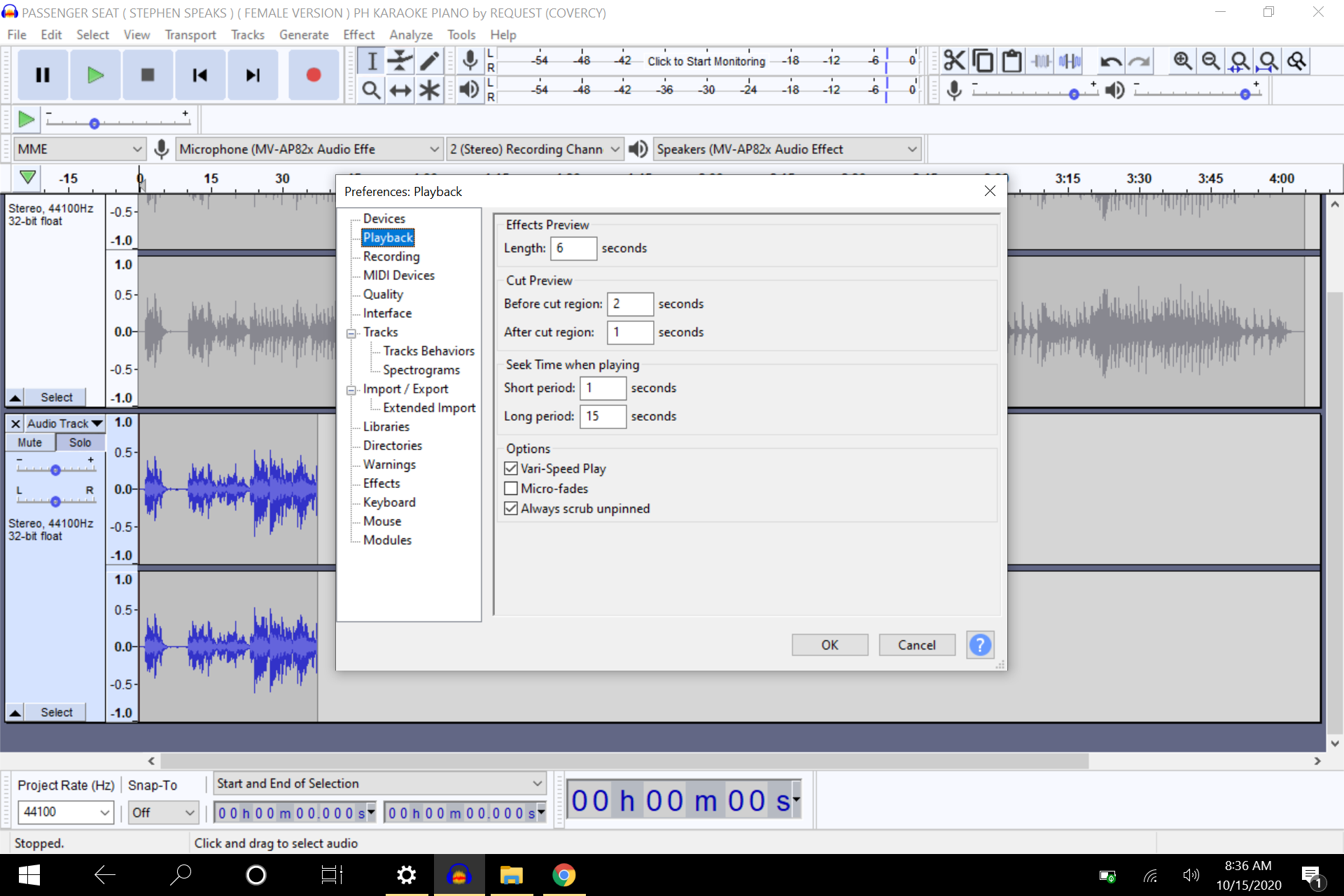Open the MME audio host dropdown
This screenshot has height=896, width=1344.
[137, 148]
